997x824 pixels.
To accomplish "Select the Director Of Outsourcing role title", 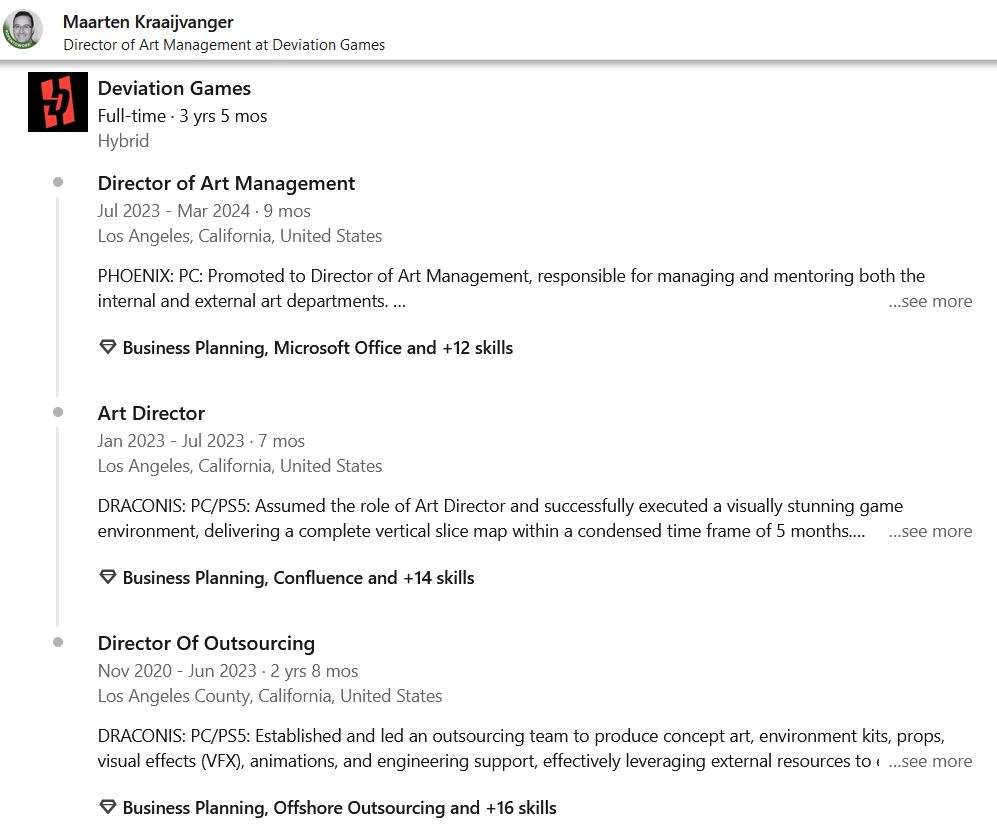I will 206,643.
